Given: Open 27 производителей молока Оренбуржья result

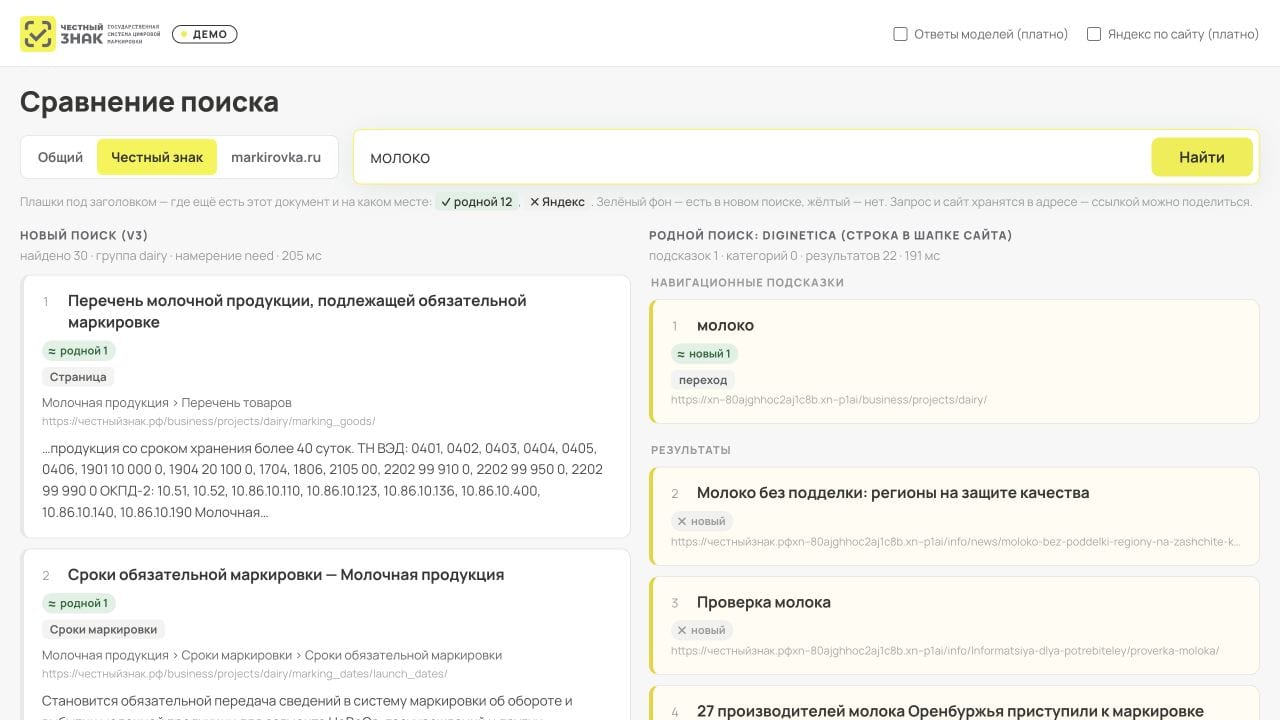Looking at the screenshot, I should click(950, 712).
